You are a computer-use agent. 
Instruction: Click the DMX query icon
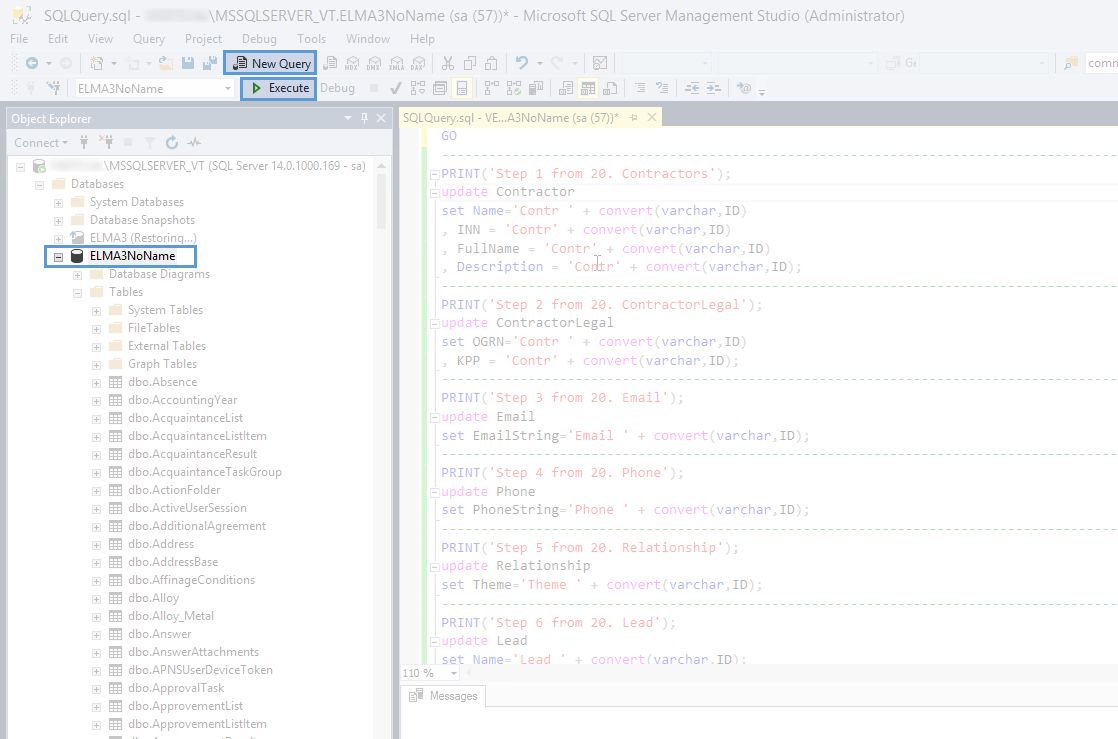pos(374,63)
